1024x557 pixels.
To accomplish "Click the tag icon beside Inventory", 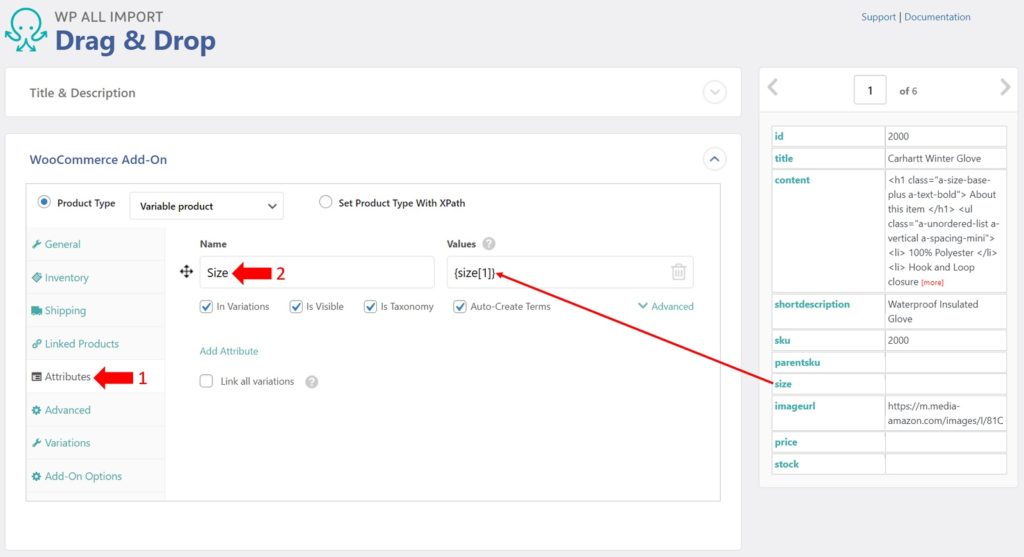I will (x=37, y=278).
